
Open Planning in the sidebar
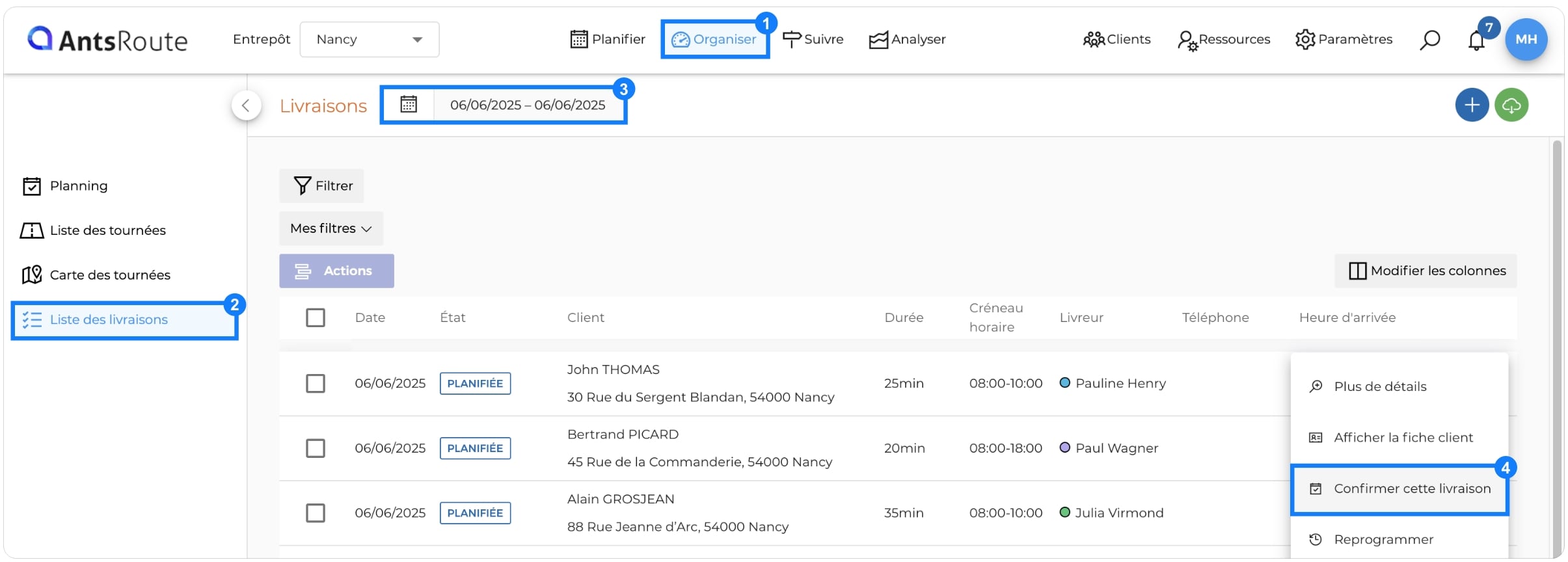[65, 186]
